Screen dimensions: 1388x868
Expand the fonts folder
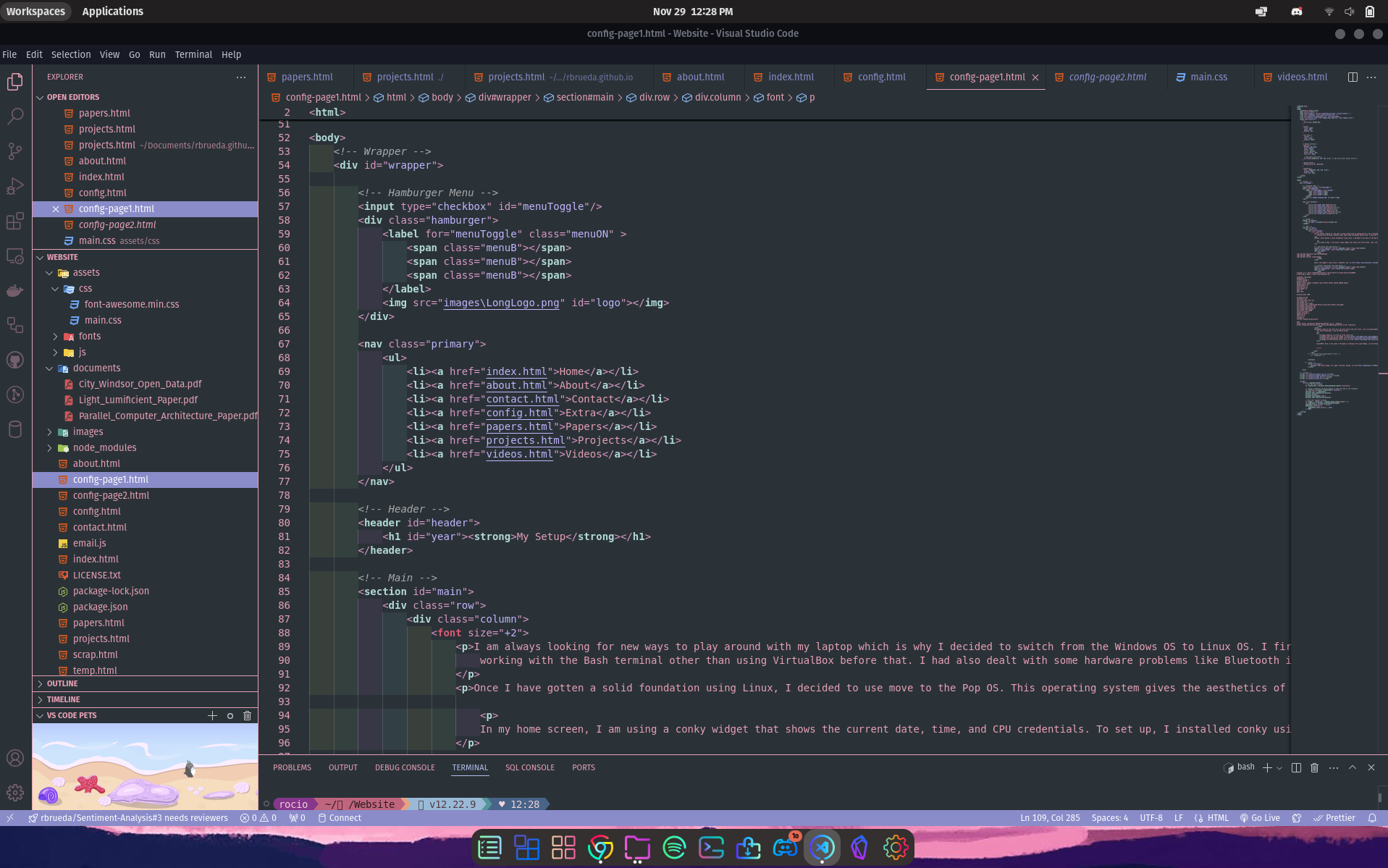pos(89,336)
